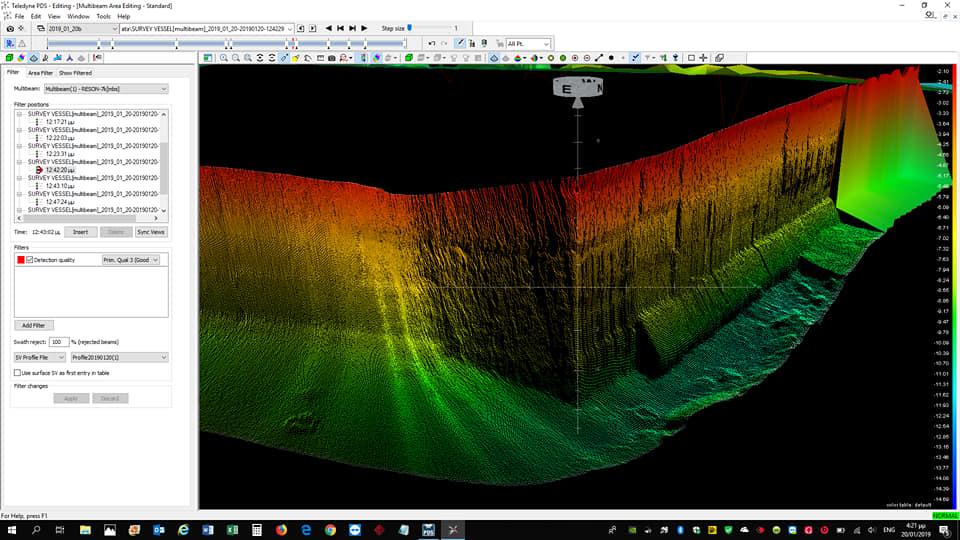Open the File menu
Image resolution: width=960 pixels, height=540 pixels.
[20, 17]
